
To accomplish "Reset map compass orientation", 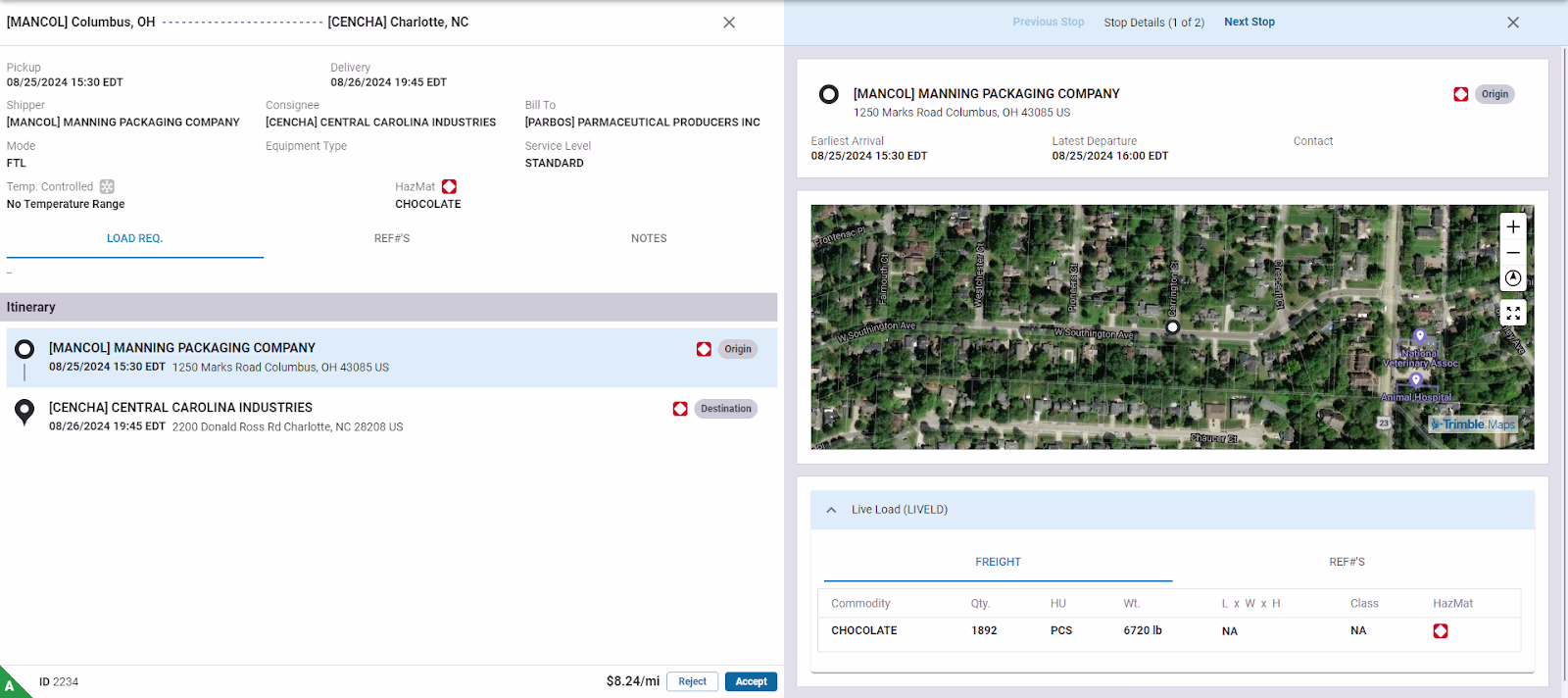I will tap(1513, 278).
